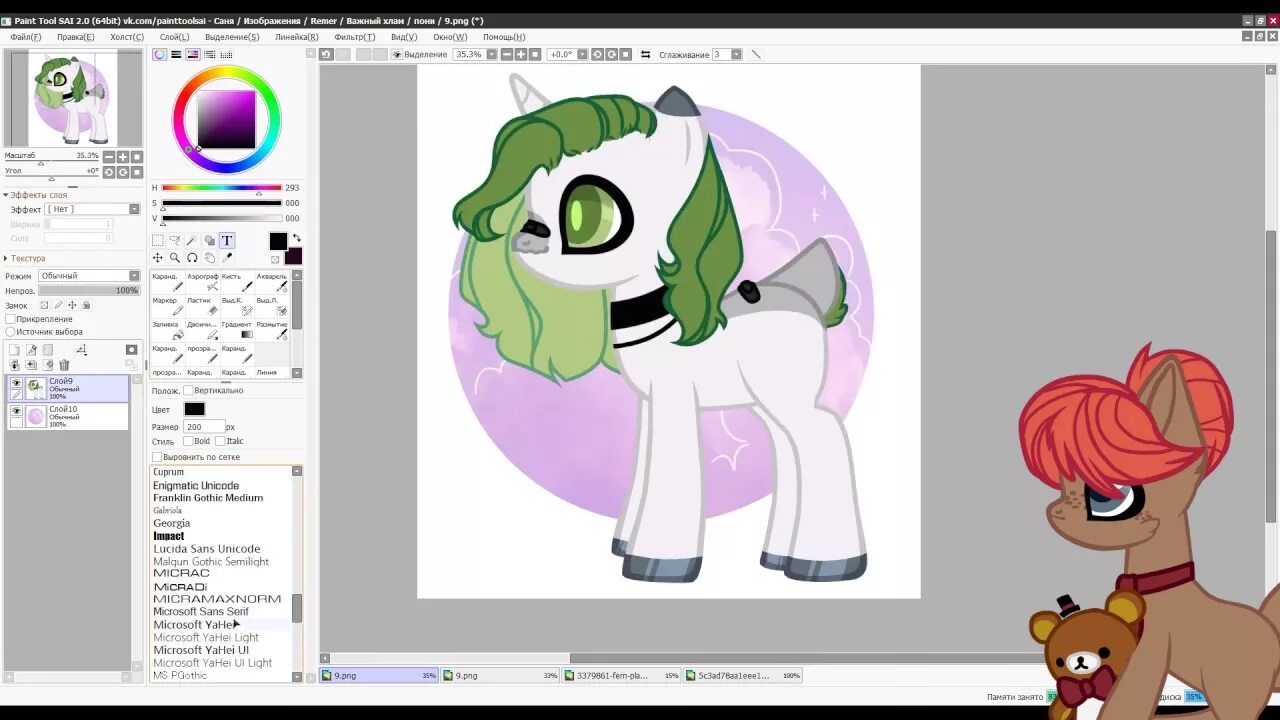Choose Impact in the font list
The image size is (1280, 720).
168,536
